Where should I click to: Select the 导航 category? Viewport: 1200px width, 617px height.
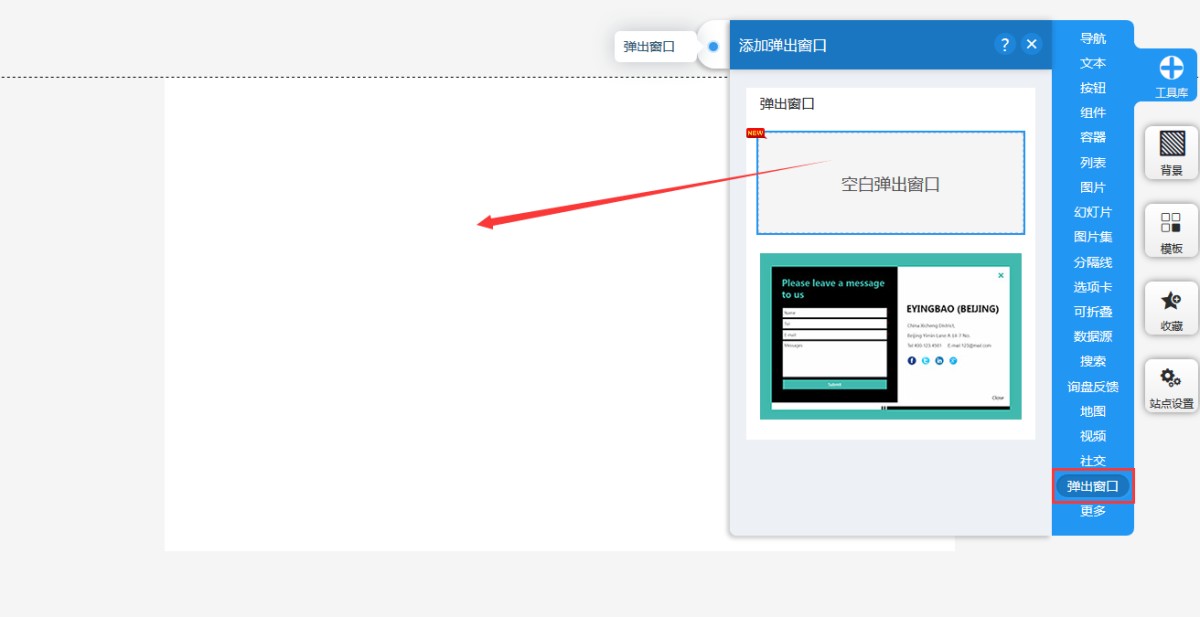(1093, 38)
